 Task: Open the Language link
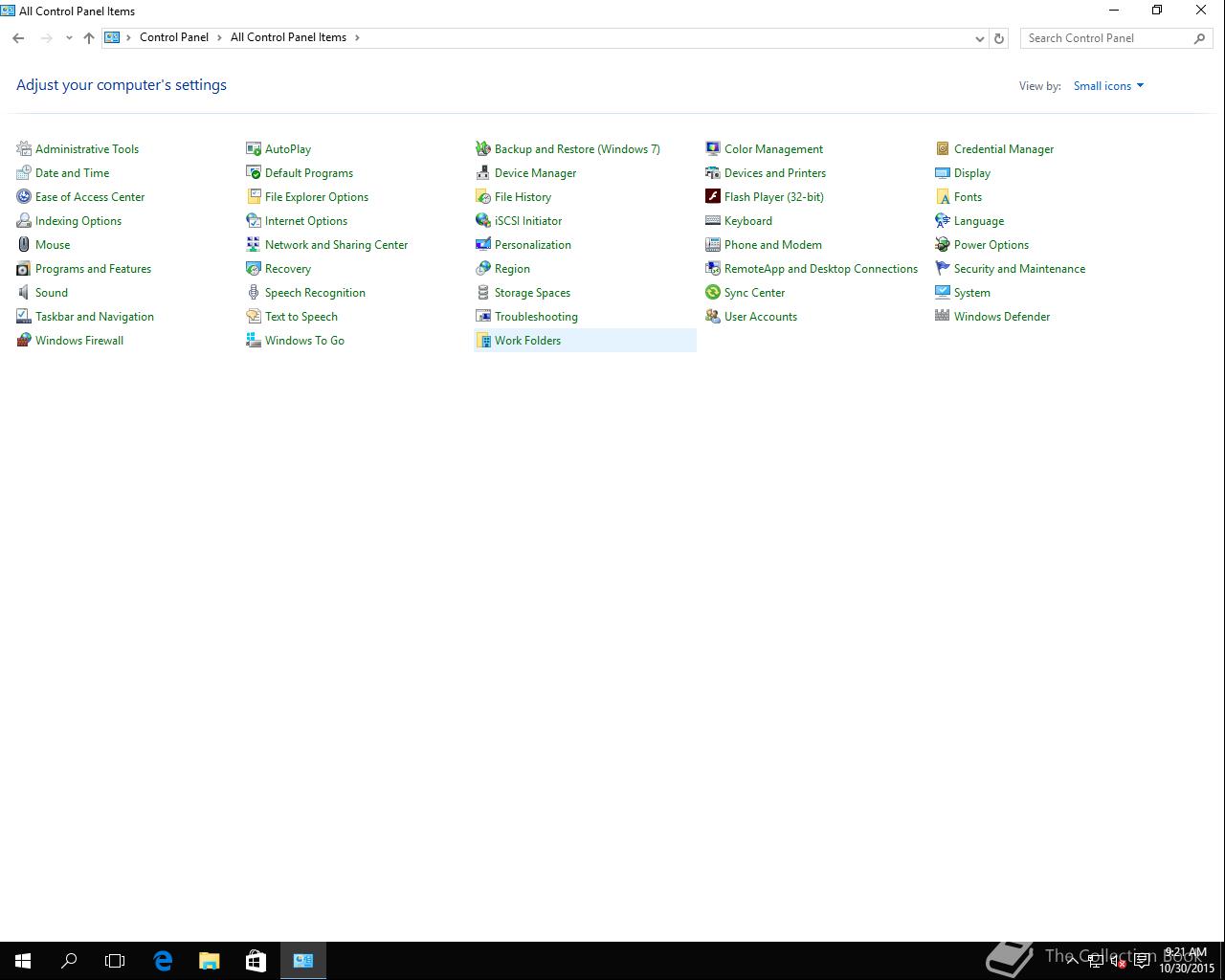pyautogui.click(x=979, y=220)
